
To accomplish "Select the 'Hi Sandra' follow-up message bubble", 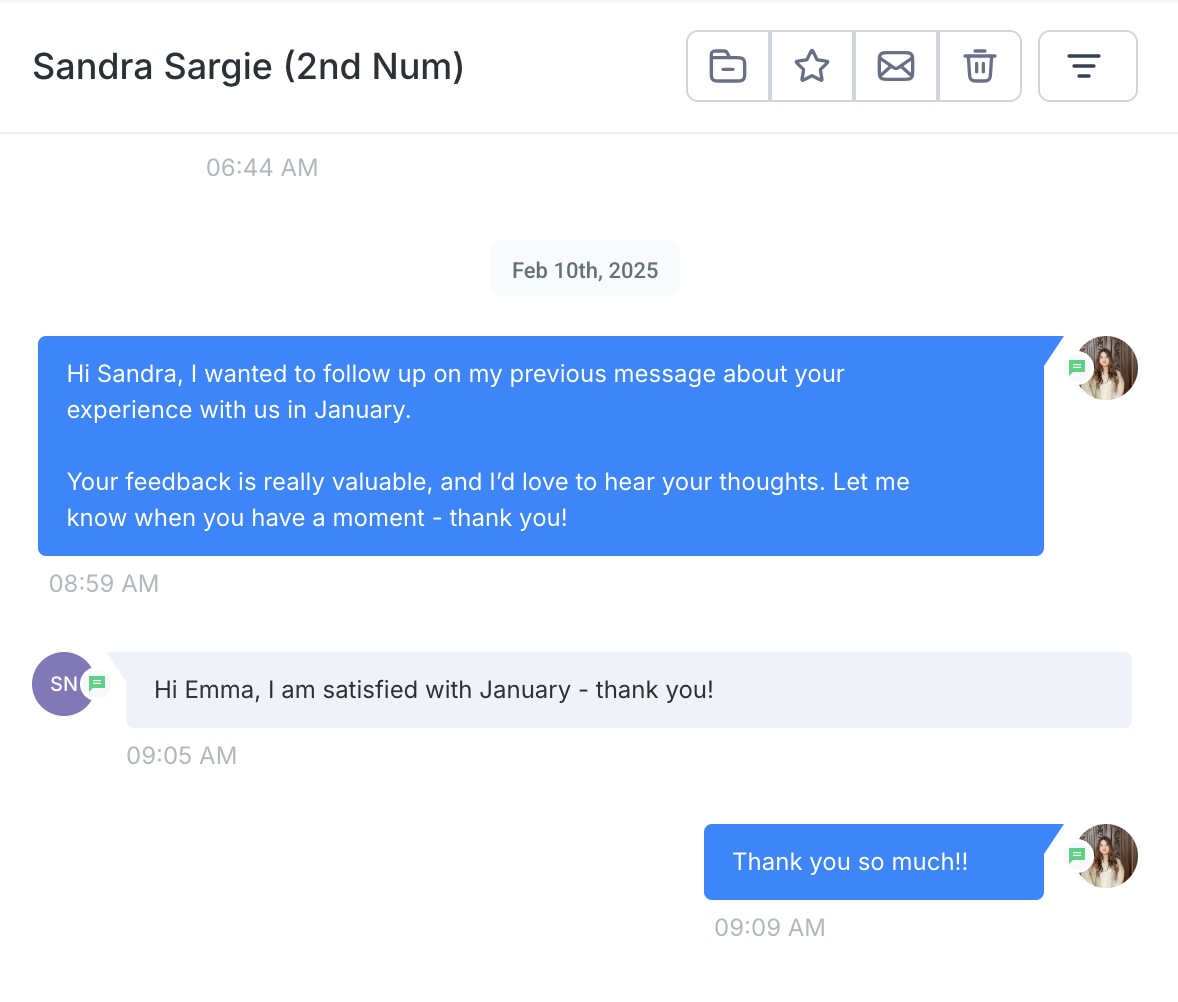I will [x=540, y=446].
